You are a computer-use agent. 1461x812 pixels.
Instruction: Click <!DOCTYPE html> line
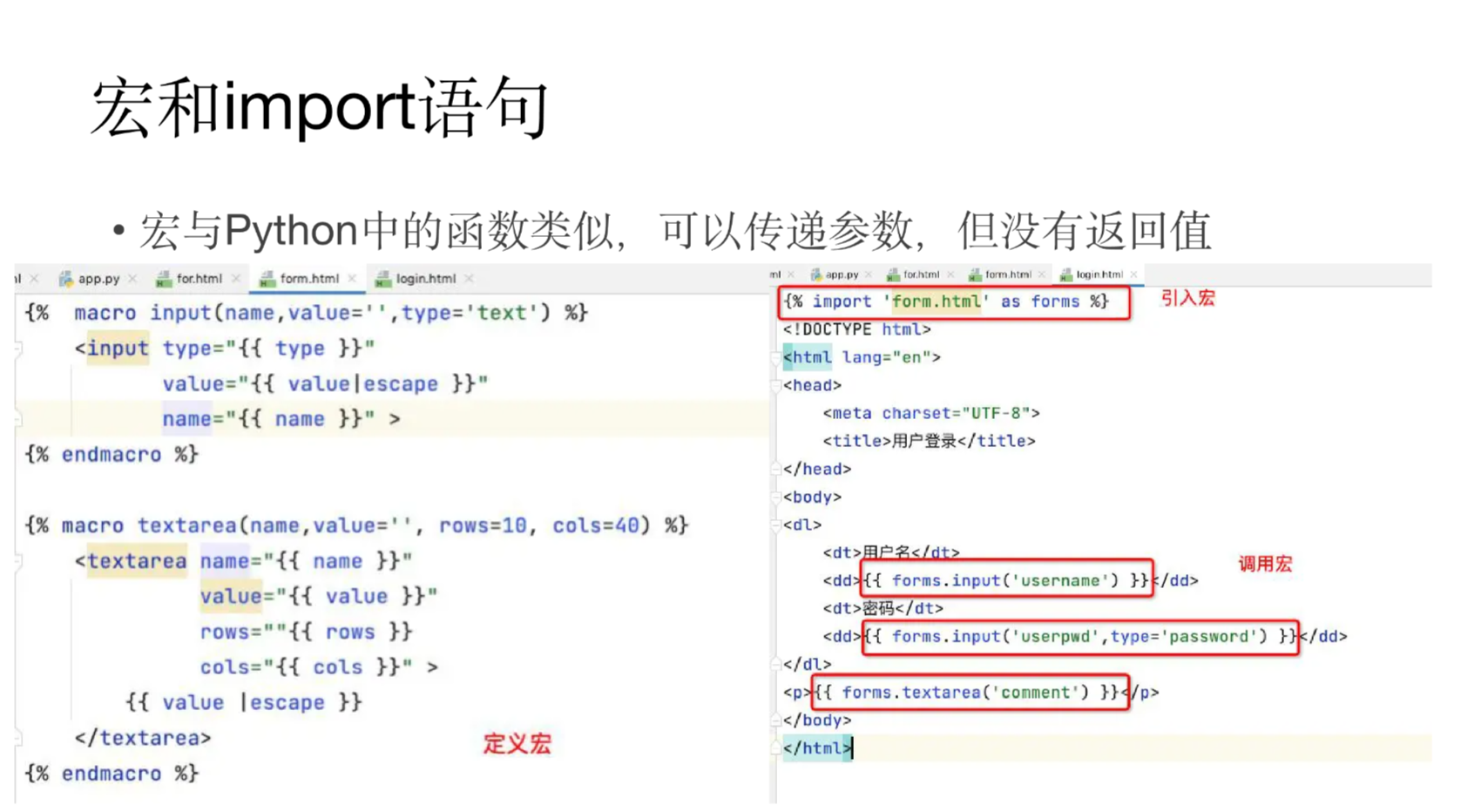(856, 329)
